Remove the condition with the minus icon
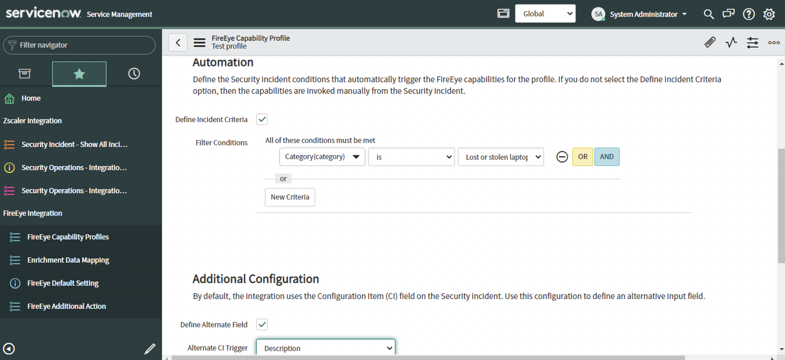This screenshot has width=785, height=360. point(562,157)
